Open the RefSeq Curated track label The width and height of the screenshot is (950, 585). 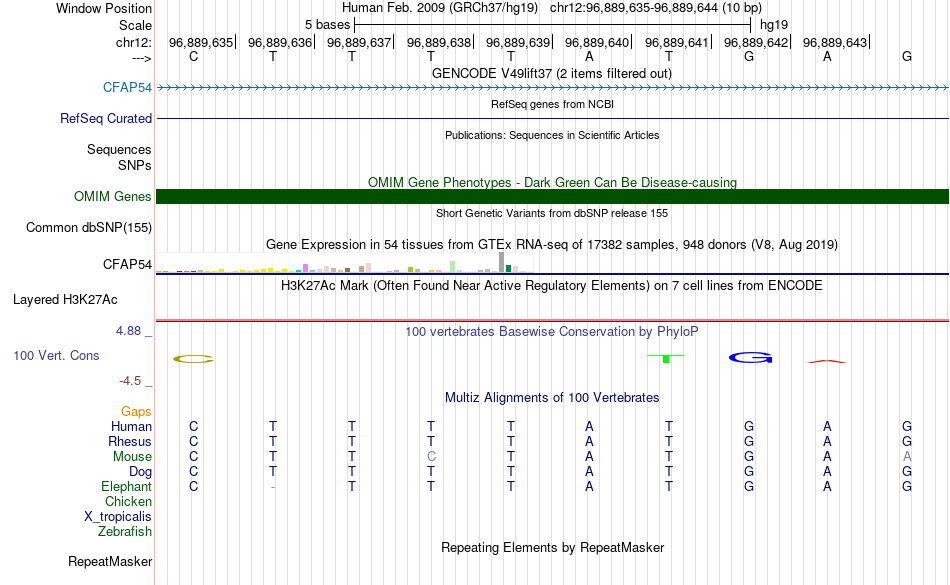coord(105,118)
